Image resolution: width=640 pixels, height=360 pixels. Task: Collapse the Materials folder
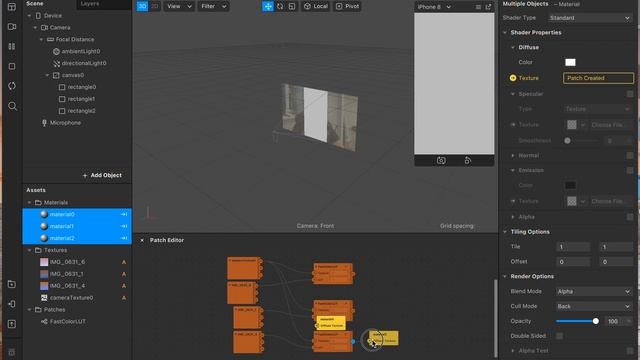[29, 202]
